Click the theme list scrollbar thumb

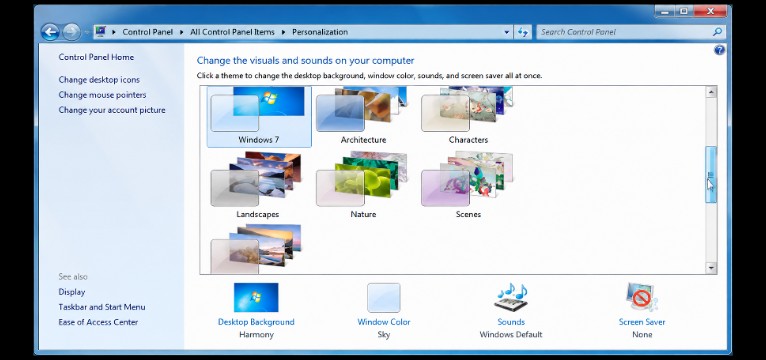tap(711, 174)
